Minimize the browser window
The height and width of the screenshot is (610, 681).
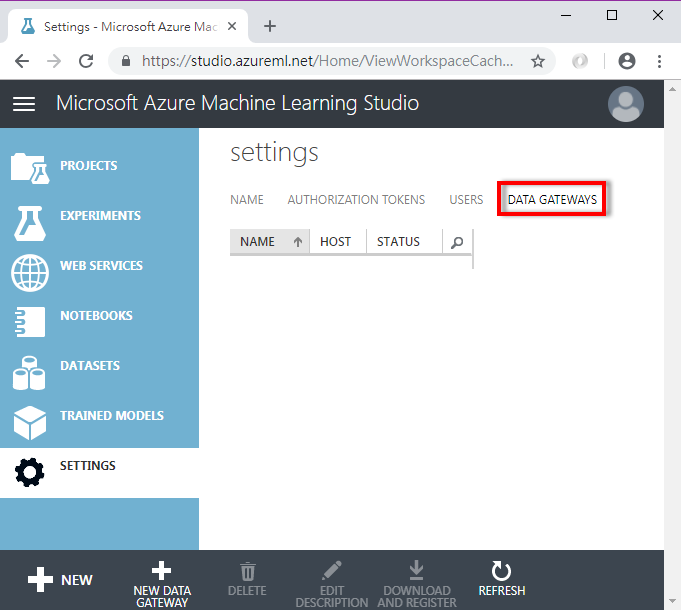pos(566,15)
